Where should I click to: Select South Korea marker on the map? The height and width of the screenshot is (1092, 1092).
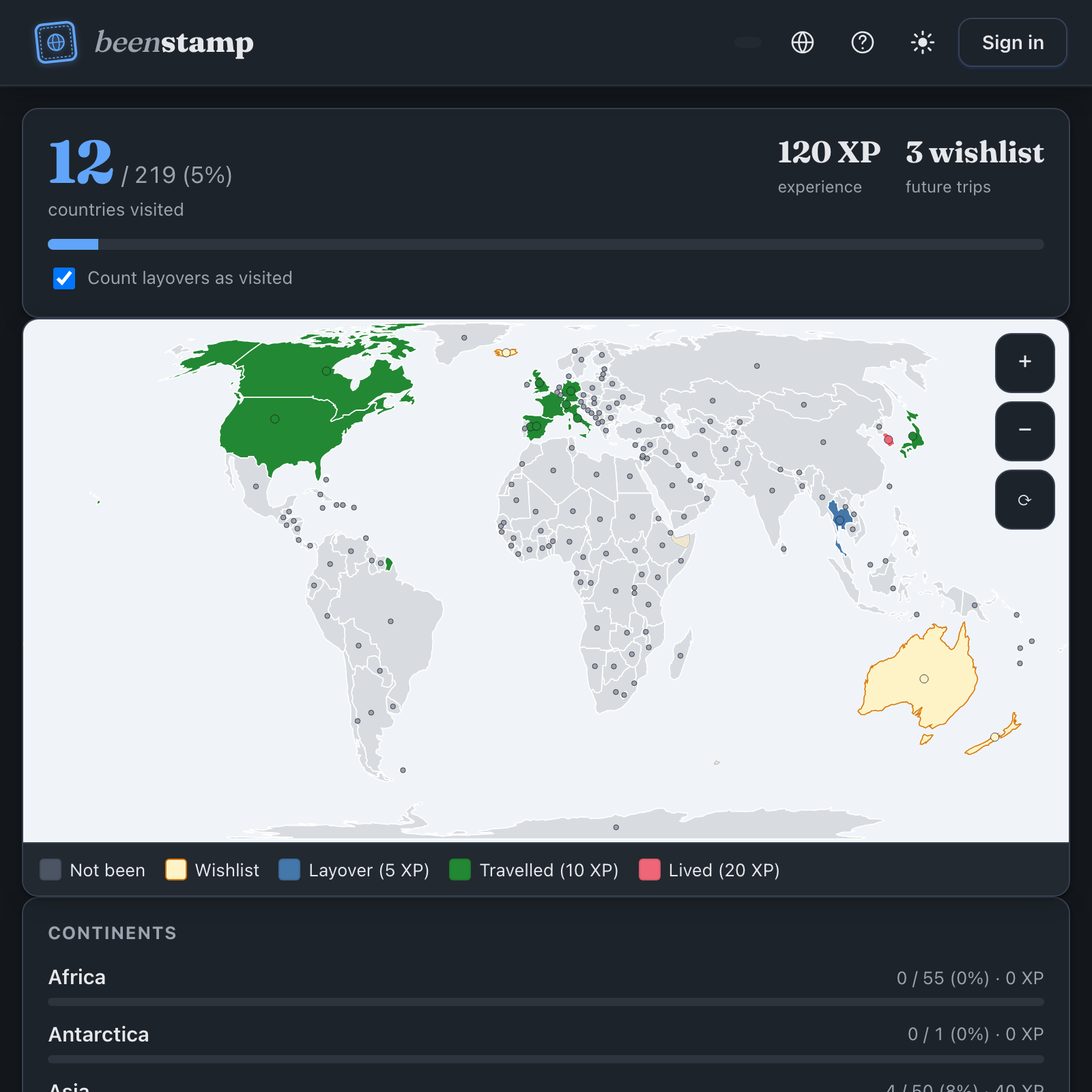[889, 440]
